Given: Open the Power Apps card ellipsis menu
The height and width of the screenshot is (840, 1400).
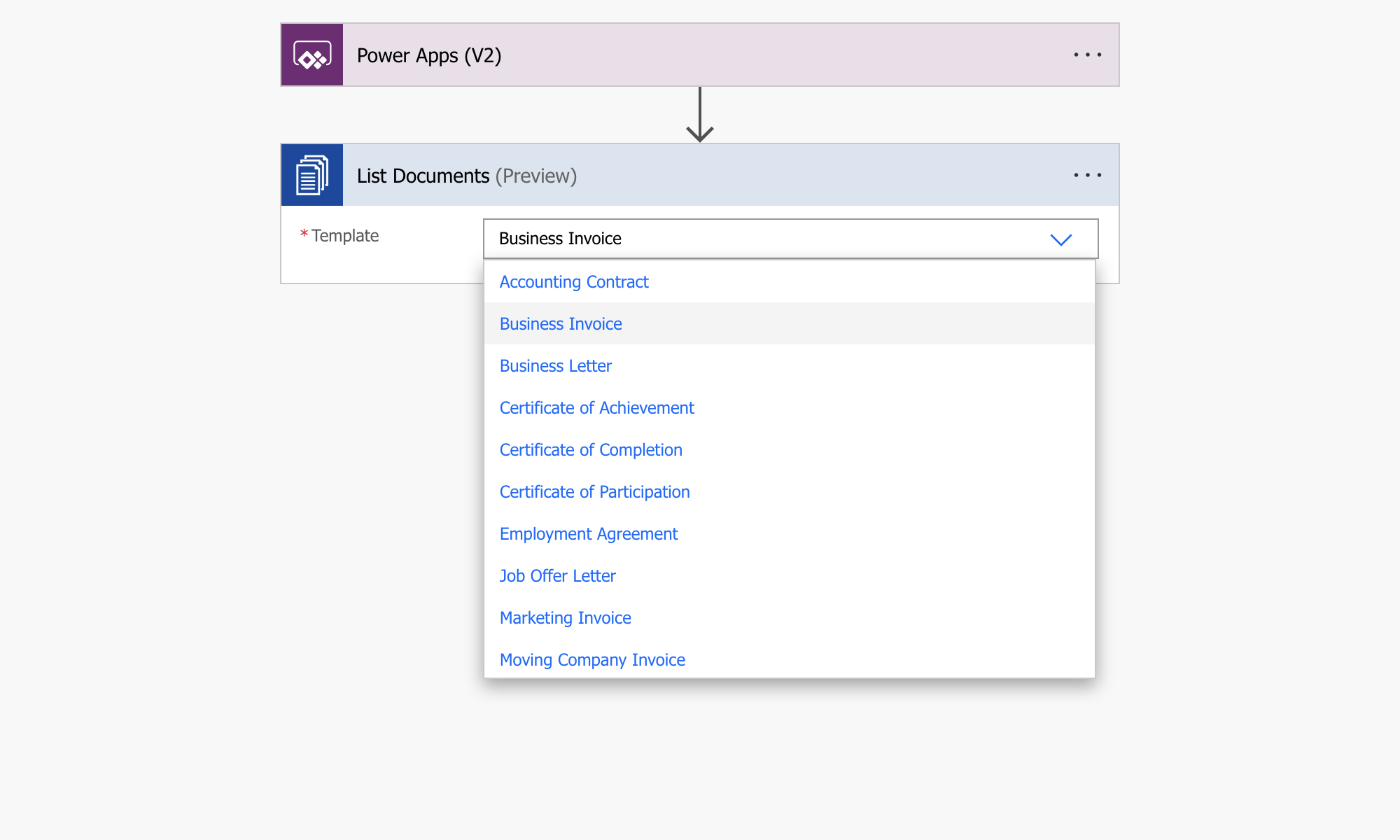Looking at the screenshot, I should (1087, 55).
